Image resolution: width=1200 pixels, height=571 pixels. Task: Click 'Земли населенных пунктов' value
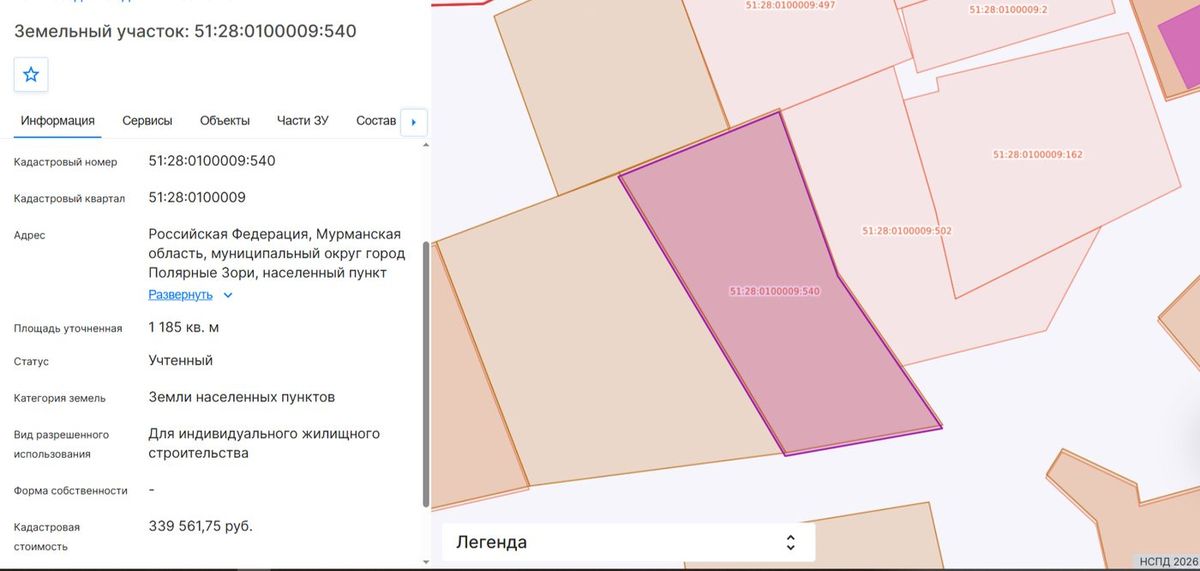[x=242, y=397]
